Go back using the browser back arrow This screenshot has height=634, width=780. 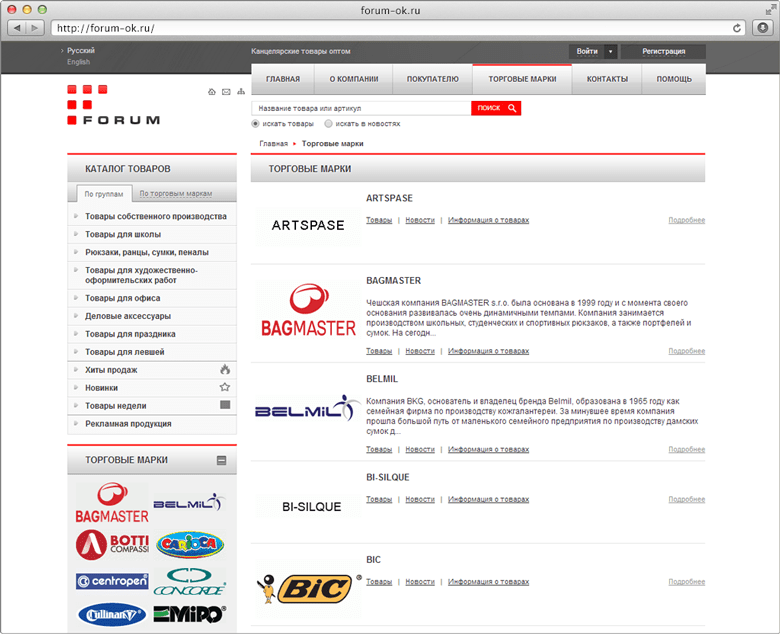pos(16,28)
